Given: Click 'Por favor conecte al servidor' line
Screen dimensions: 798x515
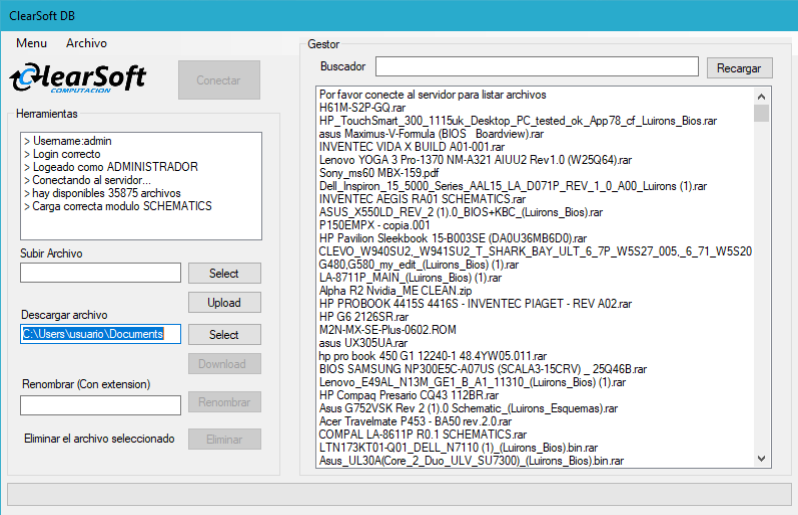Looking at the screenshot, I should click(x=433, y=95).
